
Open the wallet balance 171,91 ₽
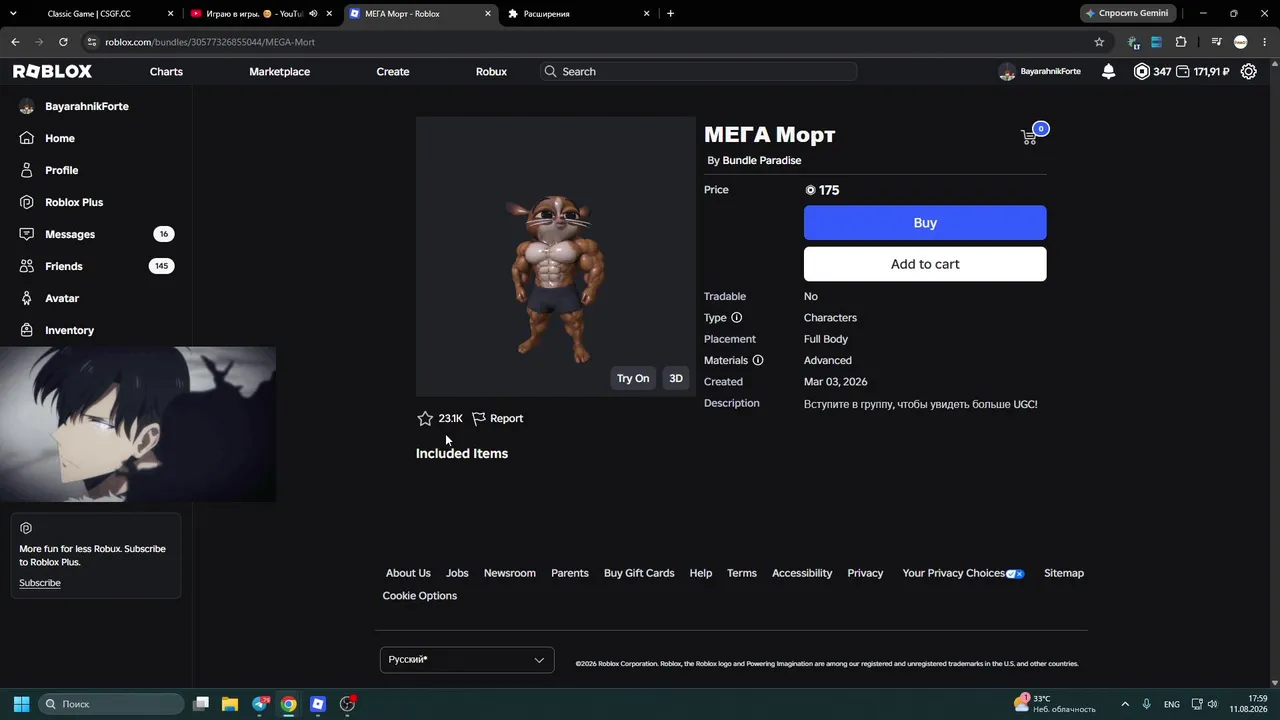click(x=1203, y=71)
